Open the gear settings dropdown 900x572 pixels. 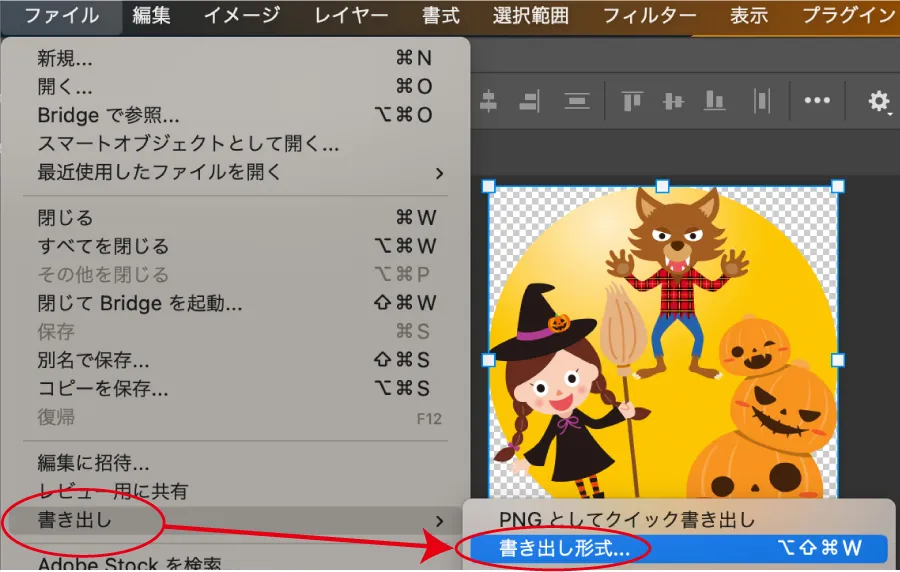pos(879,102)
